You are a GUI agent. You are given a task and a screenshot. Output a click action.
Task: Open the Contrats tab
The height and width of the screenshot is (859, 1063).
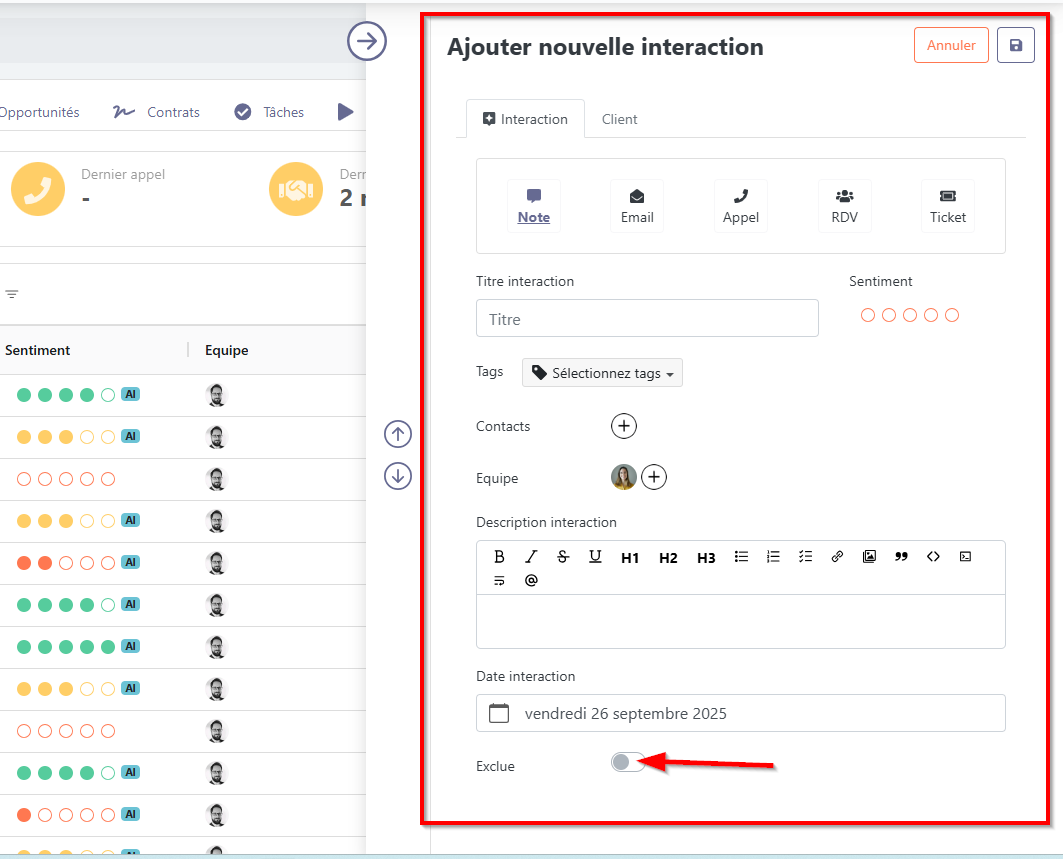pos(173,112)
